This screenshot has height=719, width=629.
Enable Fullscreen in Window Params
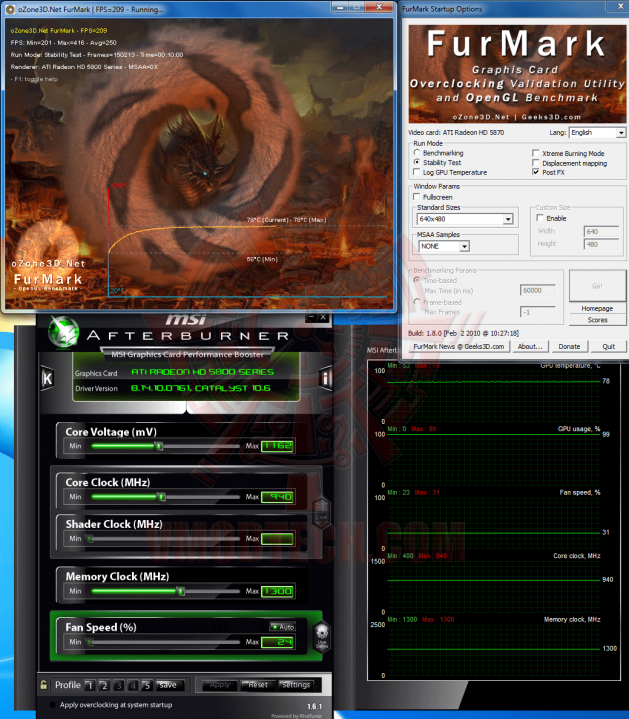(417, 197)
